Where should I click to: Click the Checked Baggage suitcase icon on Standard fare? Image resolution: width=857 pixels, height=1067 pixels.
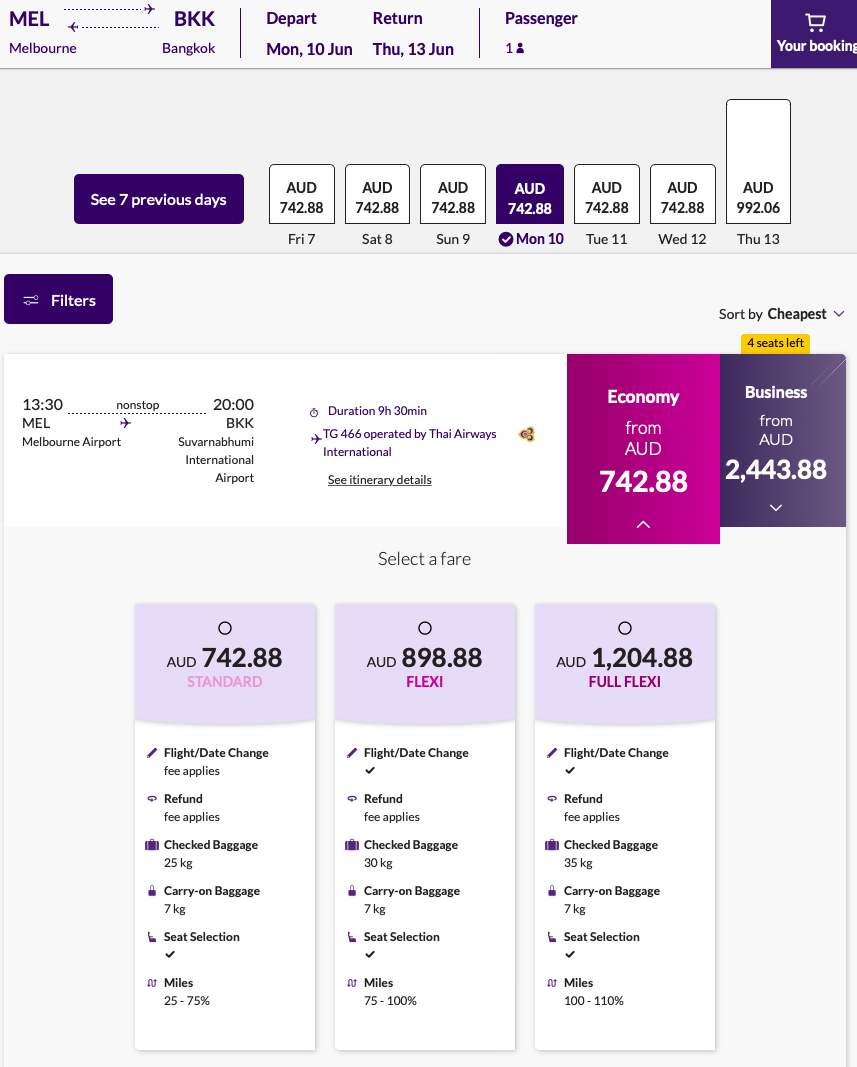pyautogui.click(x=150, y=845)
